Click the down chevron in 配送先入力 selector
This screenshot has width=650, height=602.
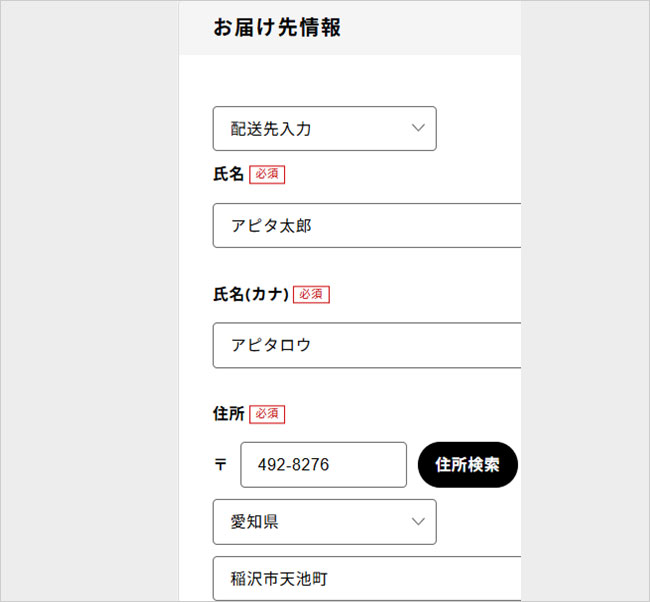pyautogui.click(x=418, y=128)
